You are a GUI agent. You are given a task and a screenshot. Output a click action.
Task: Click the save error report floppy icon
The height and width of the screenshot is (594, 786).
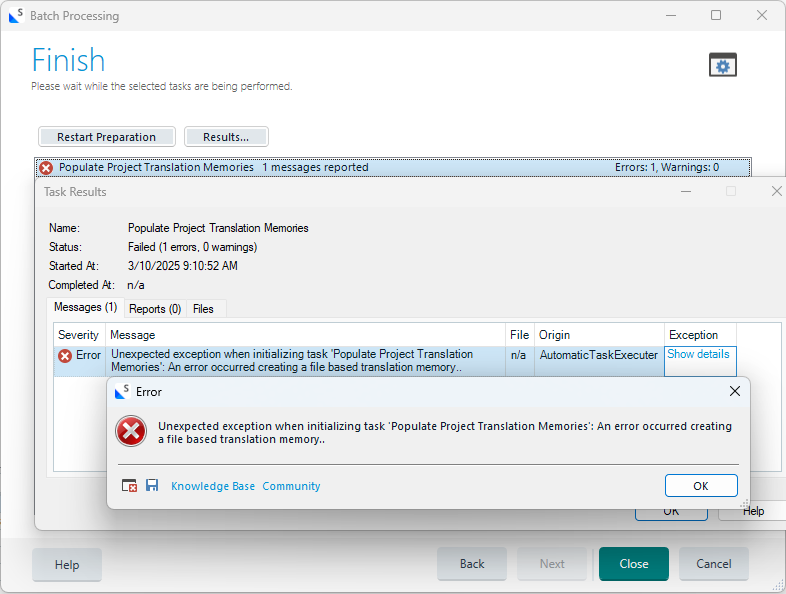[152, 485]
